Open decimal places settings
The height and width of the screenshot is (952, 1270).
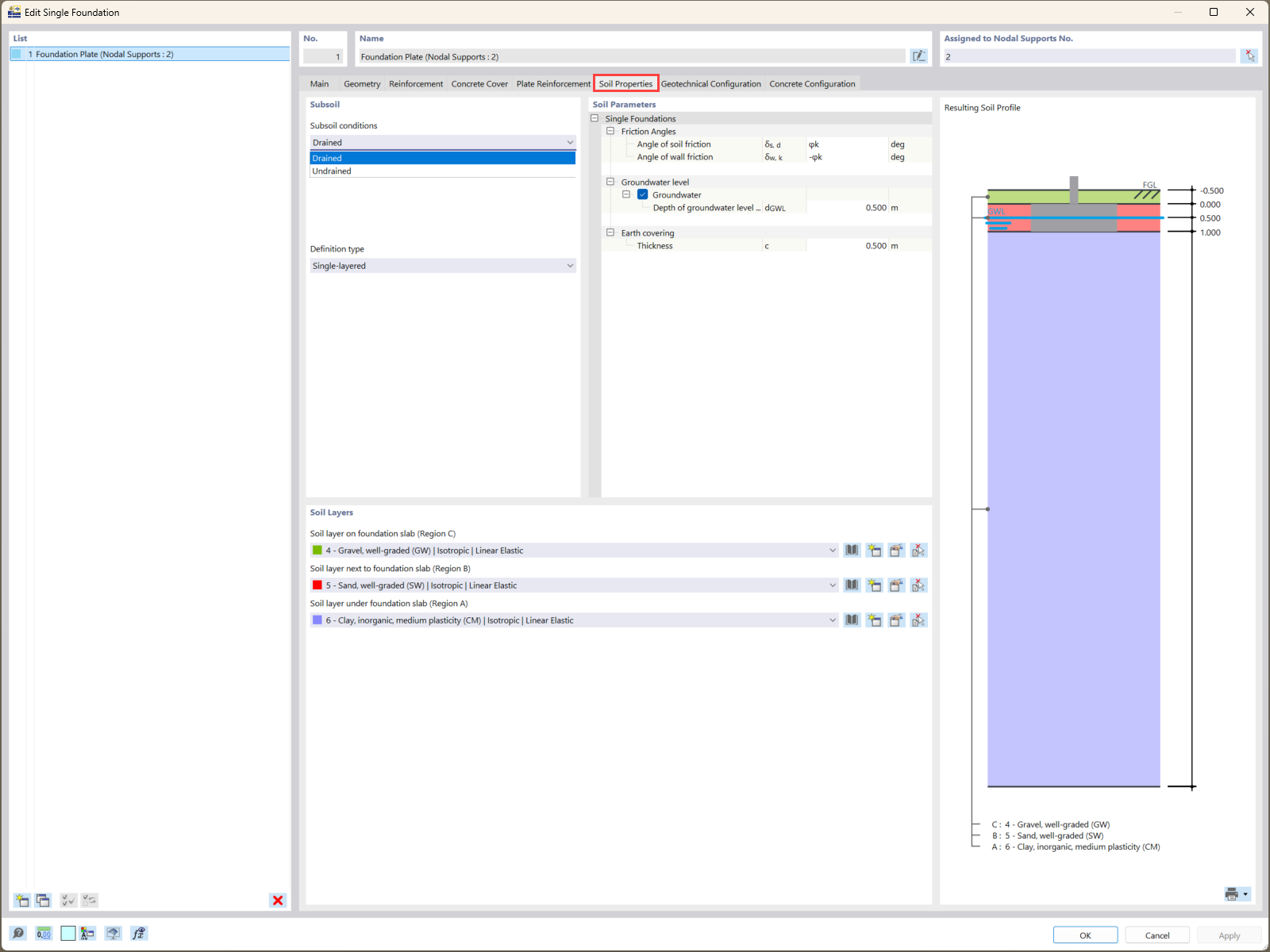click(44, 933)
